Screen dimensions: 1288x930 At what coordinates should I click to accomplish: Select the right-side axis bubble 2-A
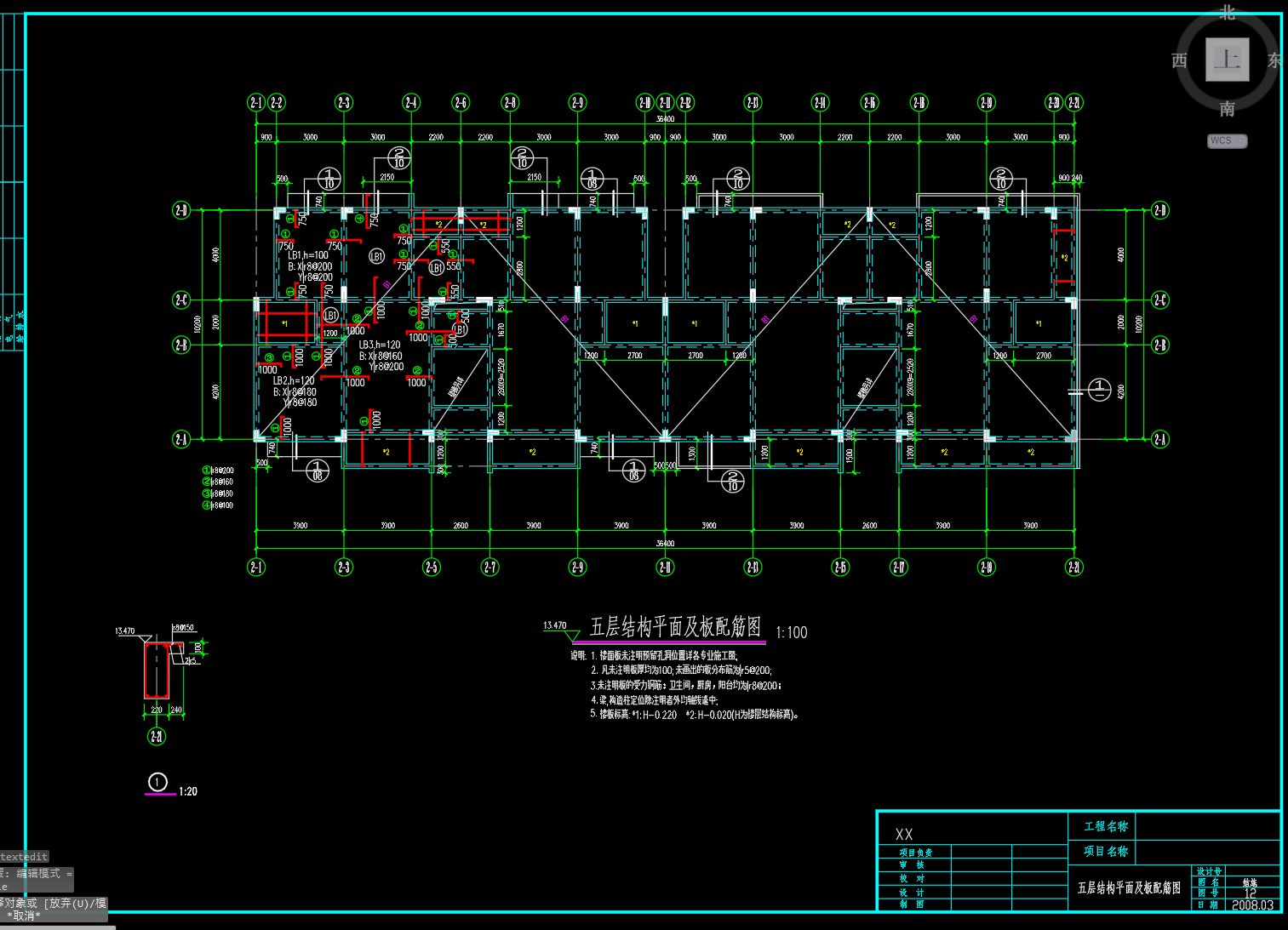pos(1160,439)
